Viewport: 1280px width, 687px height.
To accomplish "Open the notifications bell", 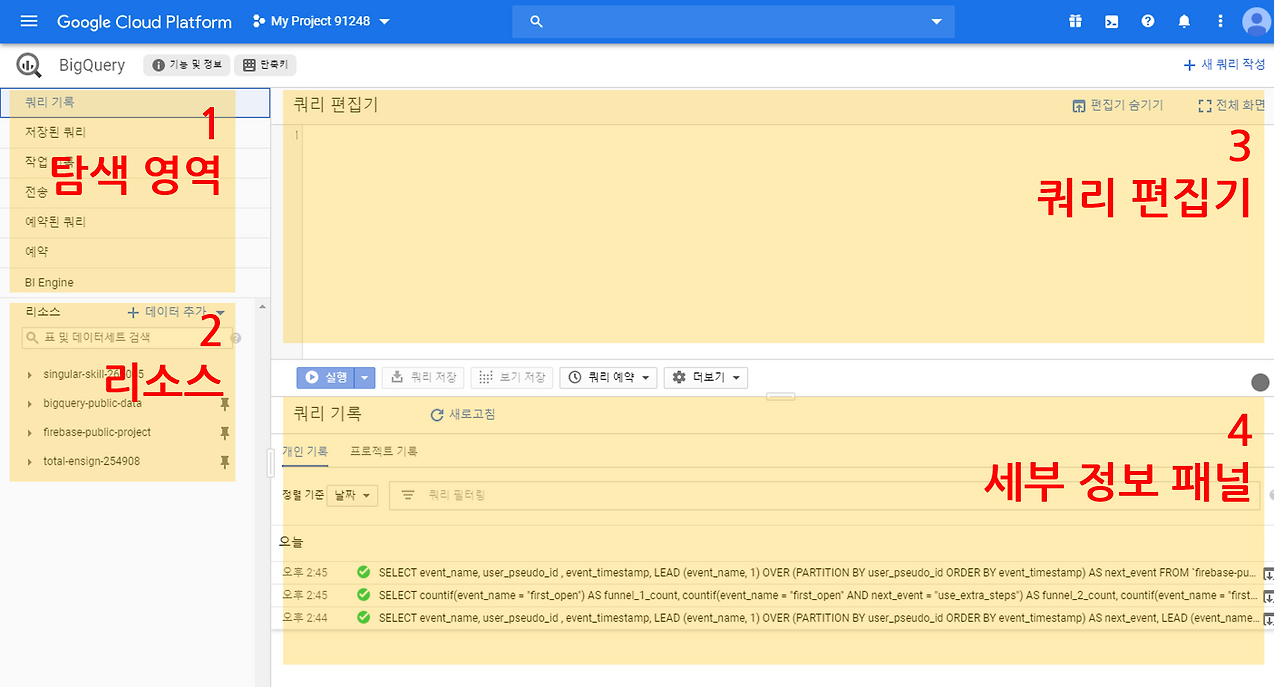I will (x=1184, y=21).
